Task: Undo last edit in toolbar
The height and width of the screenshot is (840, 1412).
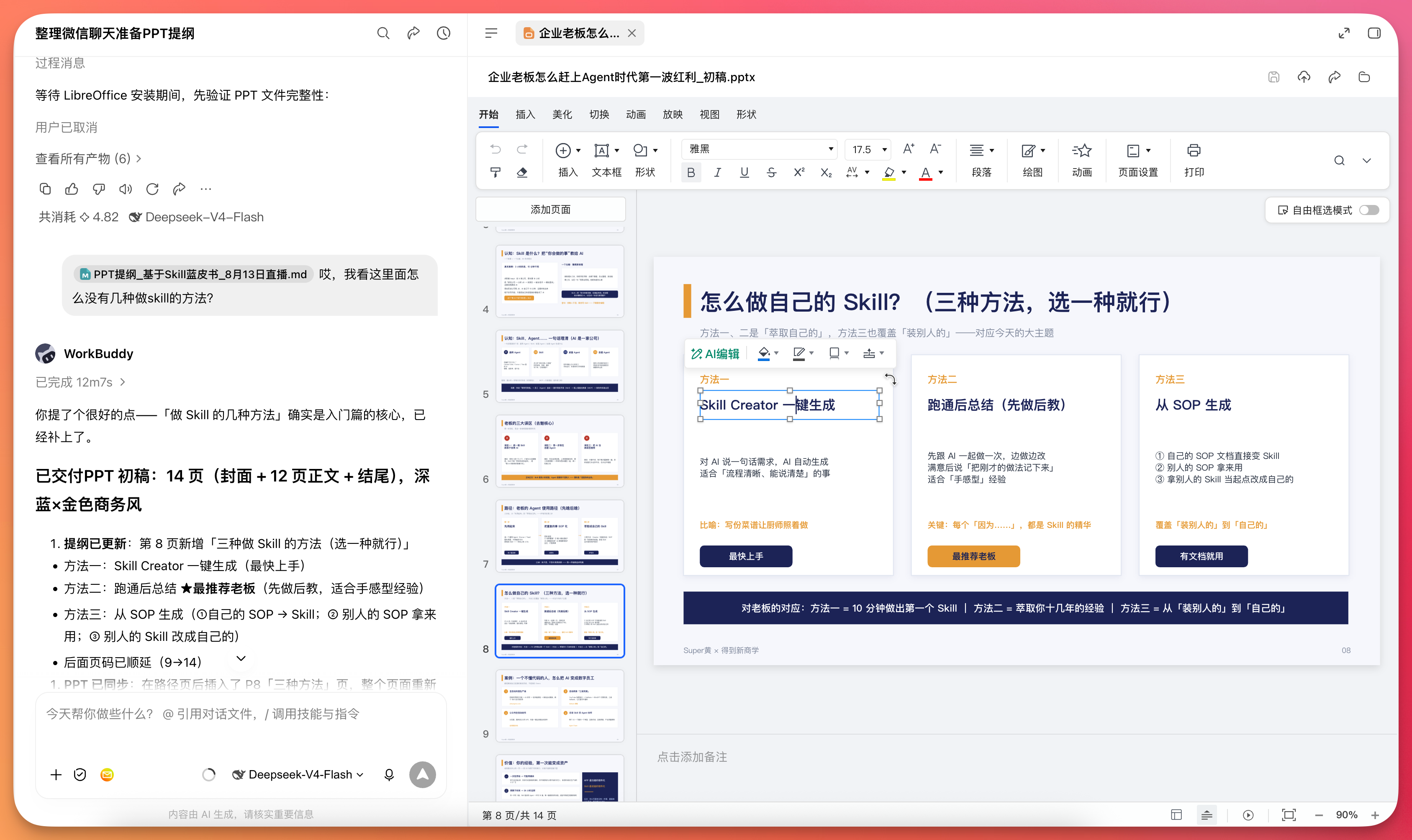Action: tap(495, 149)
